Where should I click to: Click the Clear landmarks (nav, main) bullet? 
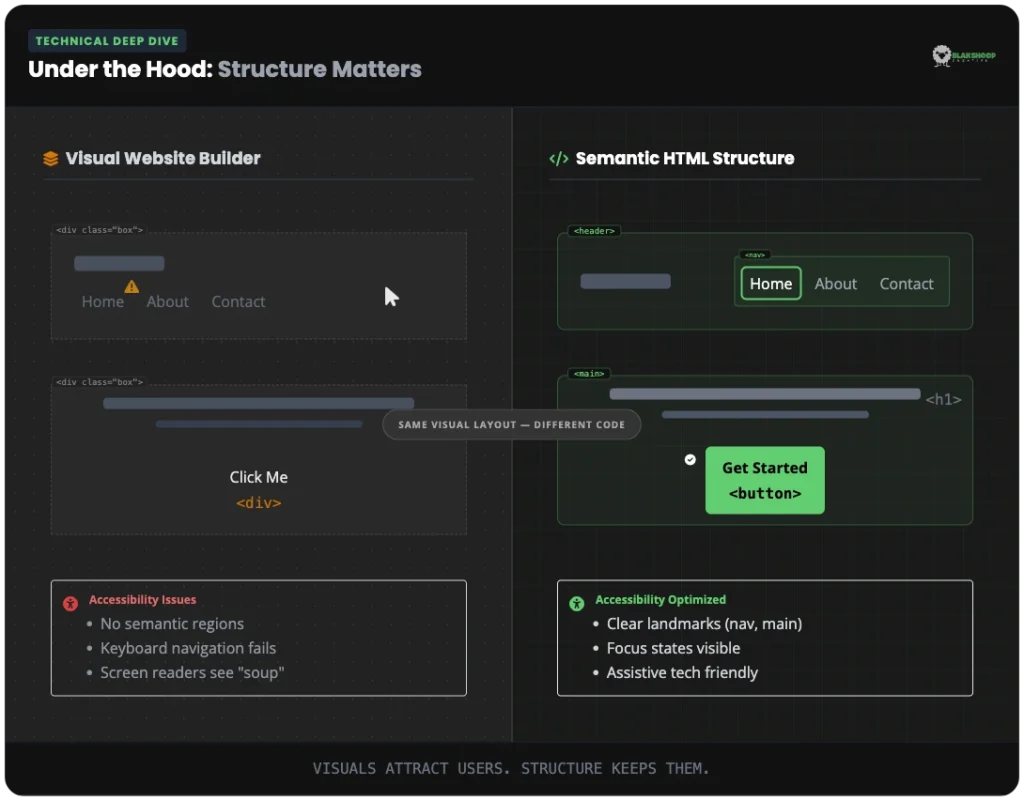point(704,624)
